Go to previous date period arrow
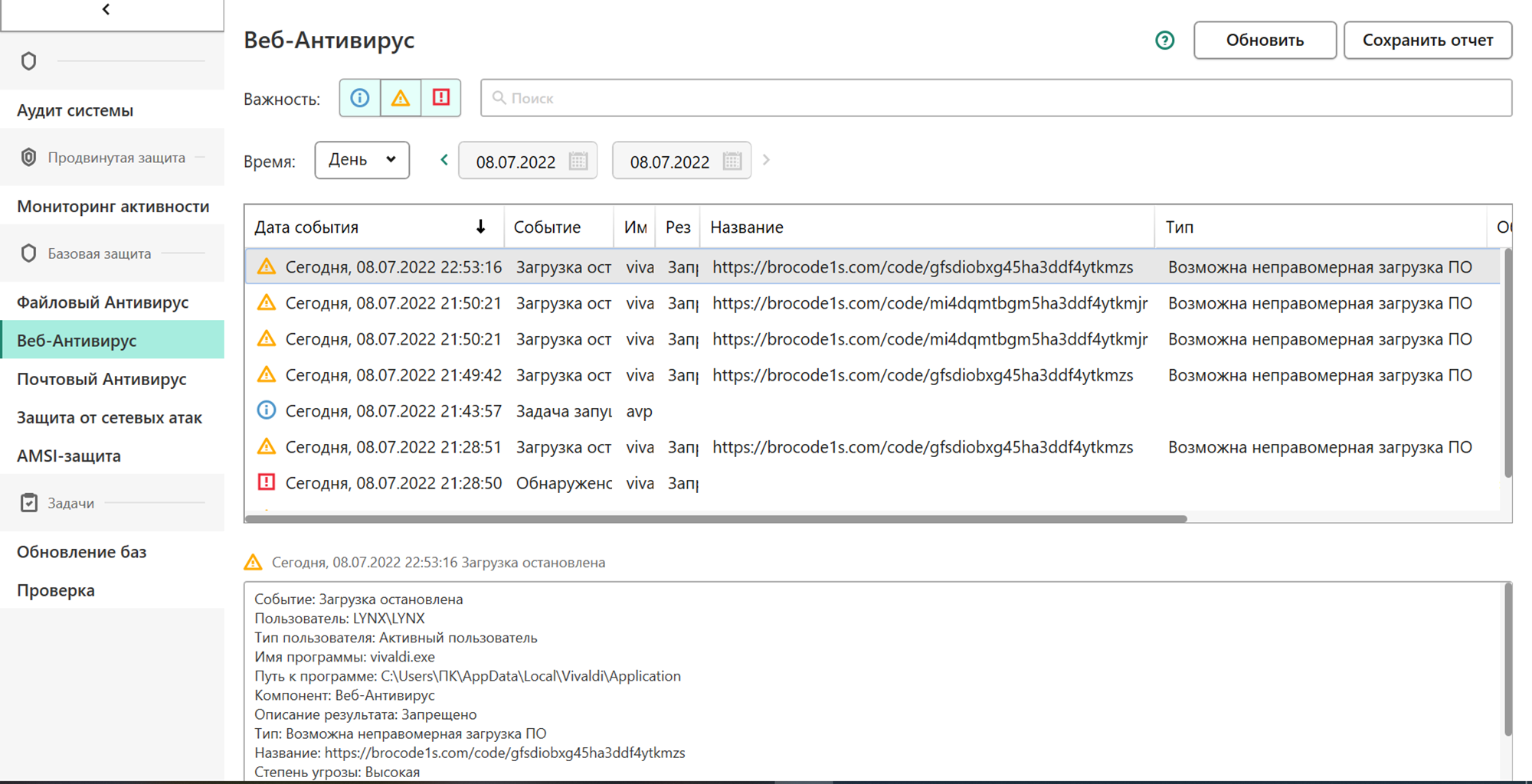Image resolution: width=1532 pixels, height=784 pixels. pos(444,160)
